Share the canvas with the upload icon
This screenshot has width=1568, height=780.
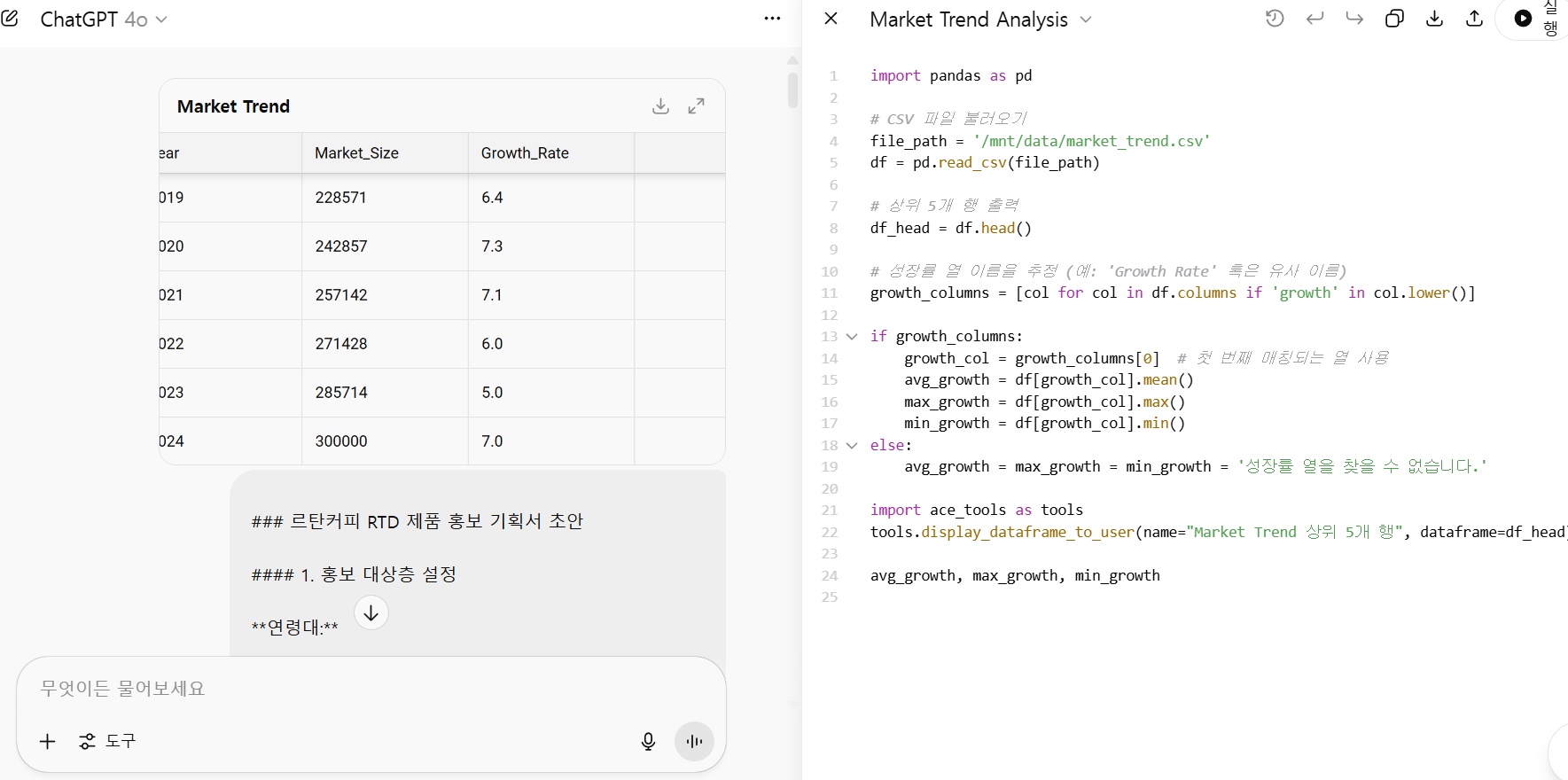click(1474, 19)
